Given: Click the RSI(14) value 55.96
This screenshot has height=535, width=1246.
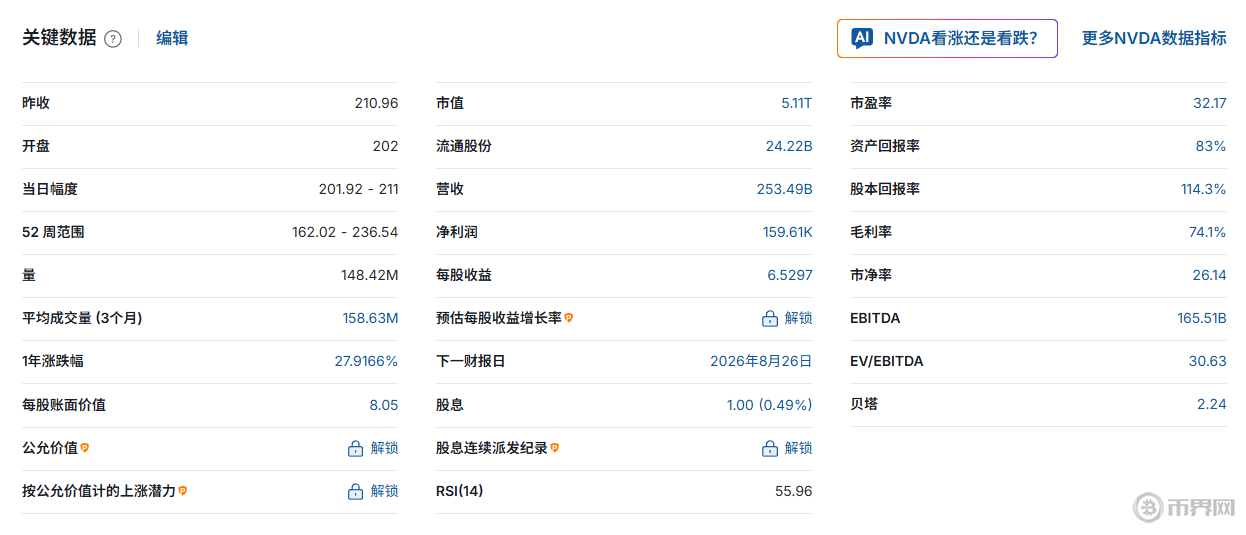Looking at the screenshot, I should click(x=794, y=491).
